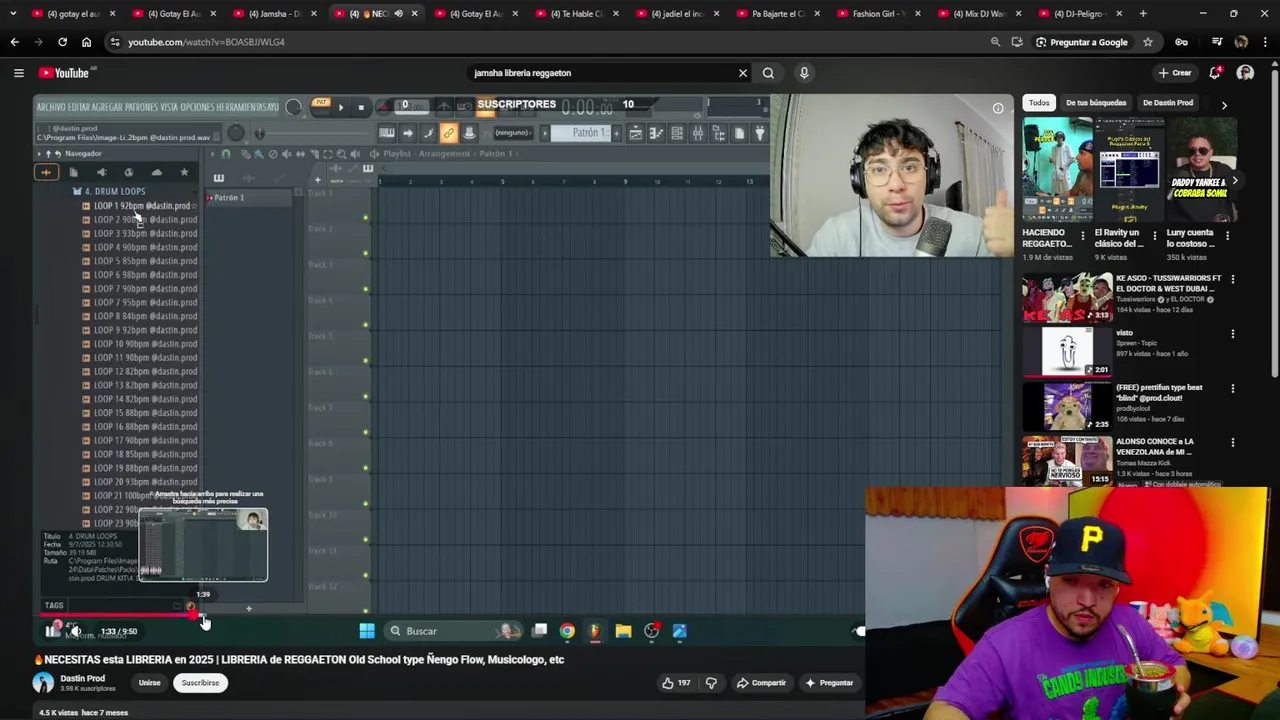Open the ALONSO CONOCE video thumbnail
The width and height of the screenshot is (1280, 720).
(x=1067, y=460)
